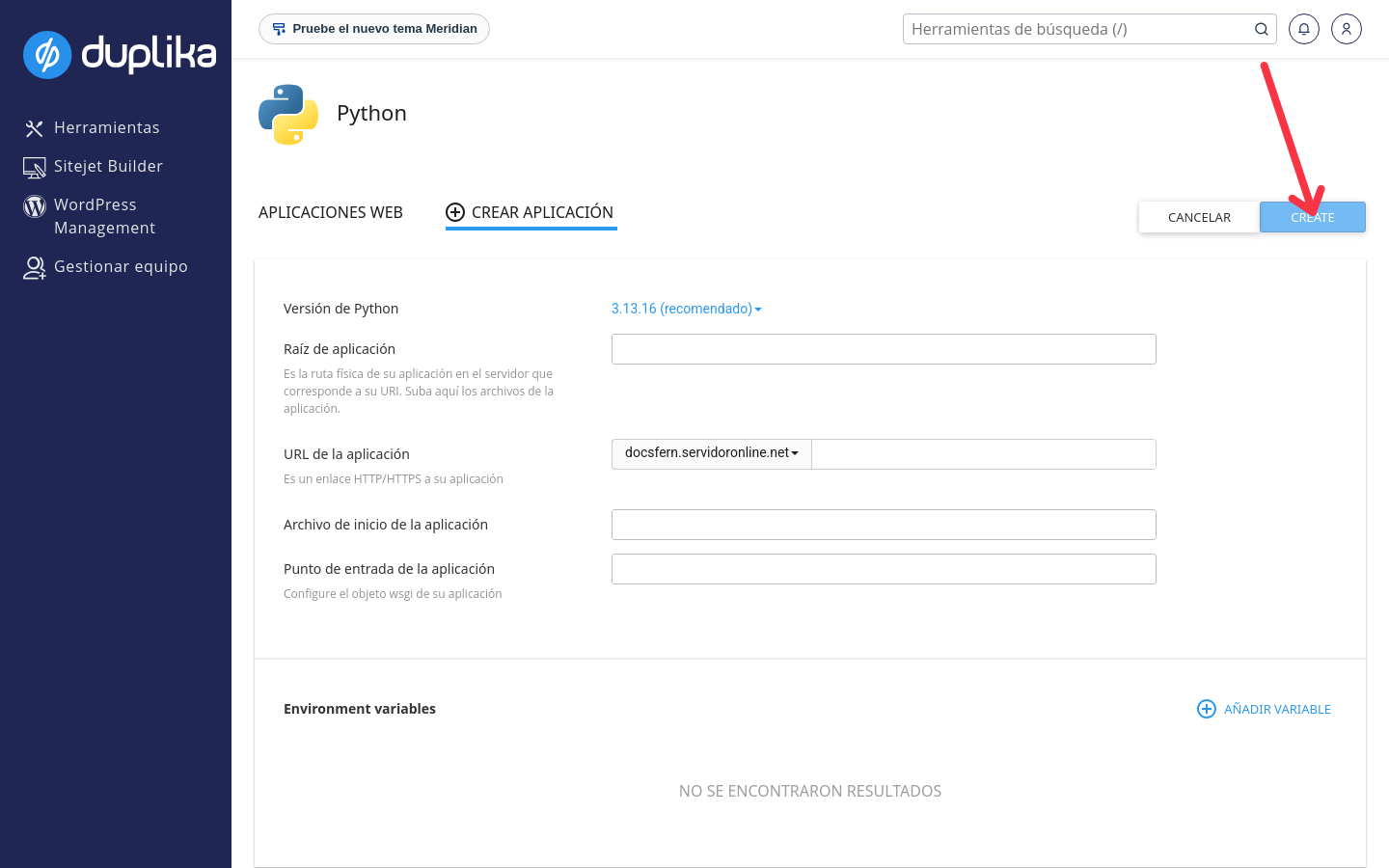Focus the Archivo de inicio input field
This screenshot has height=868, width=1389.
tap(884, 525)
